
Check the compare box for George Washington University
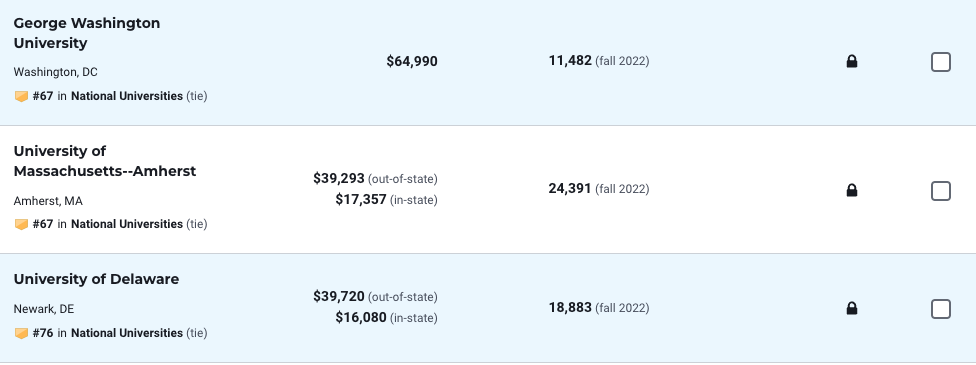(941, 62)
